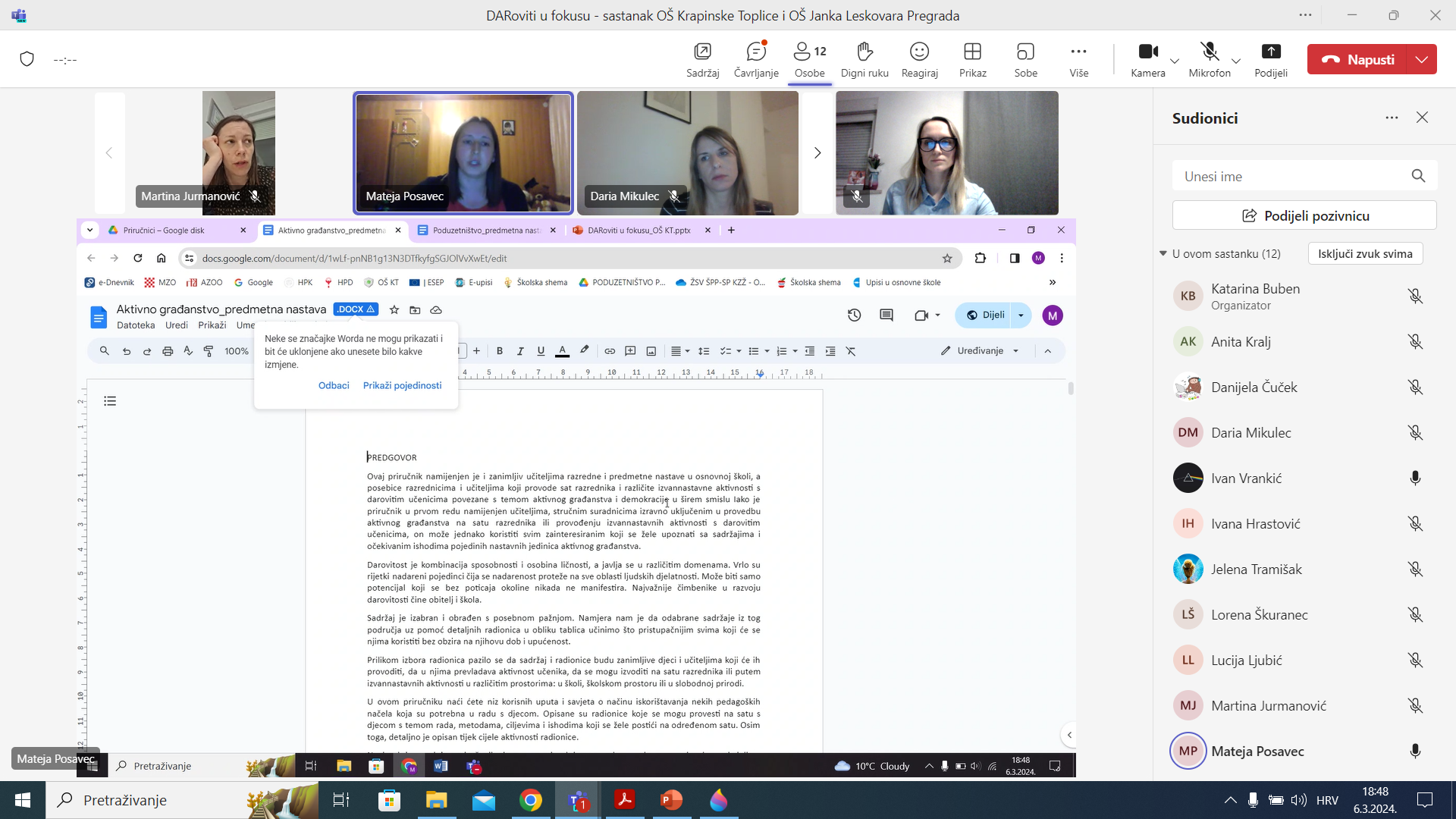Expand the Napusti leave options arrow
The width and height of the screenshot is (1456, 819).
(x=1421, y=59)
